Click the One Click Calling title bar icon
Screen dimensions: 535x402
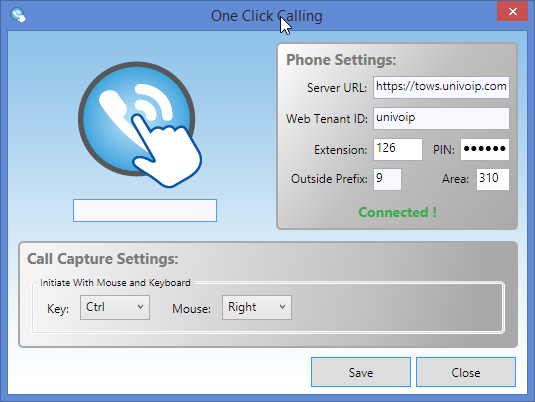click(18, 15)
